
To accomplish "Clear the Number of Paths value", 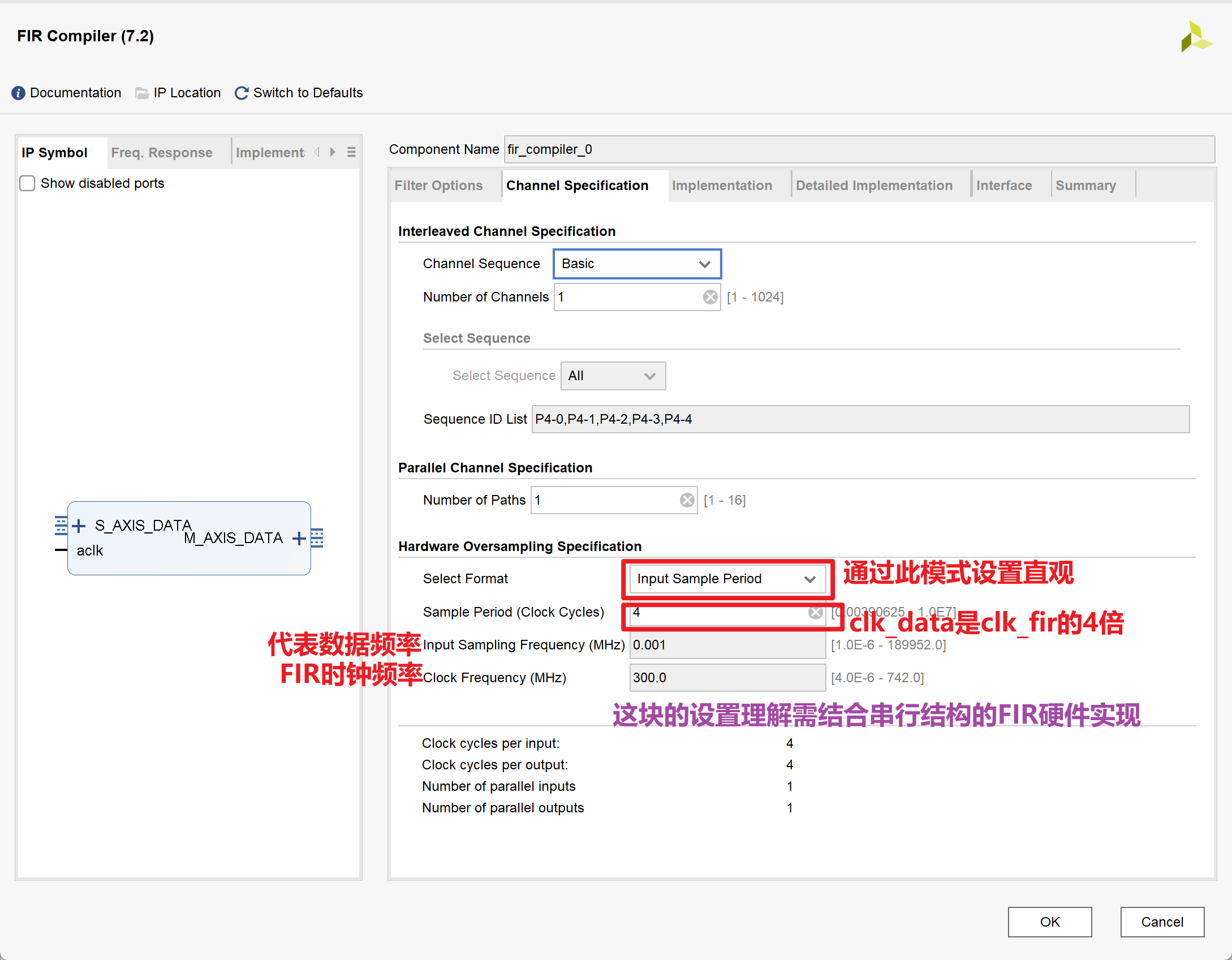I will (x=687, y=500).
